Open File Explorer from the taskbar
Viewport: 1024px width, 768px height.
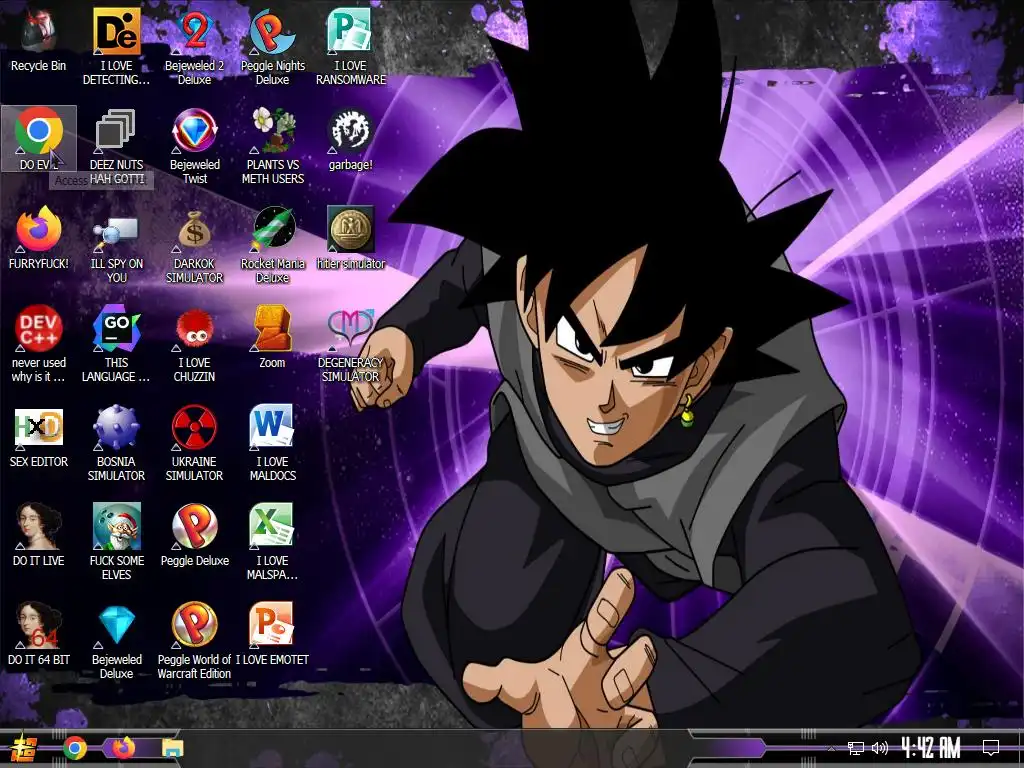[172, 748]
